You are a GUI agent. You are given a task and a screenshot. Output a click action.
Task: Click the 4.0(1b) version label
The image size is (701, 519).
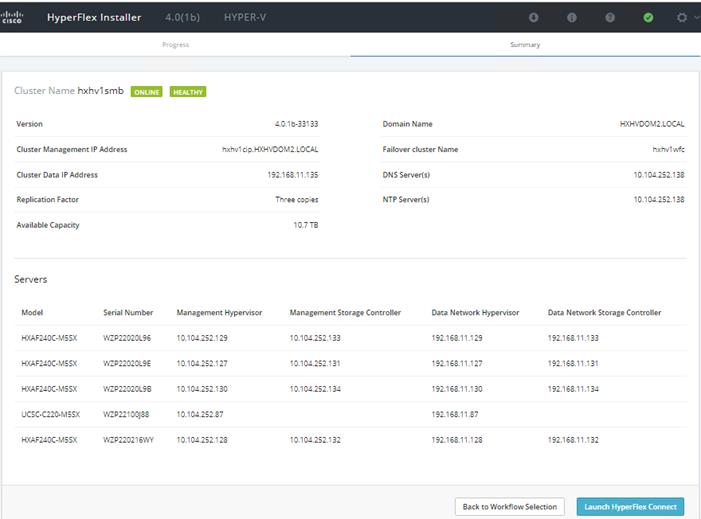(x=182, y=17)
